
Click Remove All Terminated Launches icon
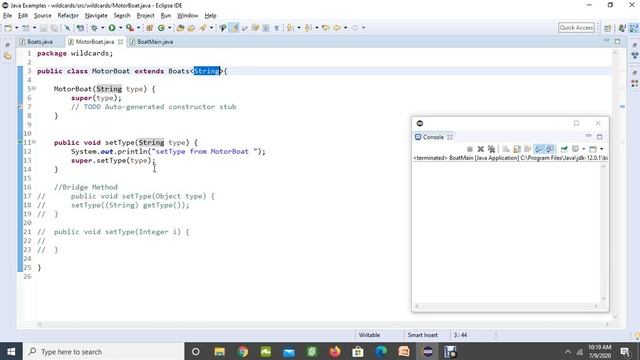coord(491,149)
